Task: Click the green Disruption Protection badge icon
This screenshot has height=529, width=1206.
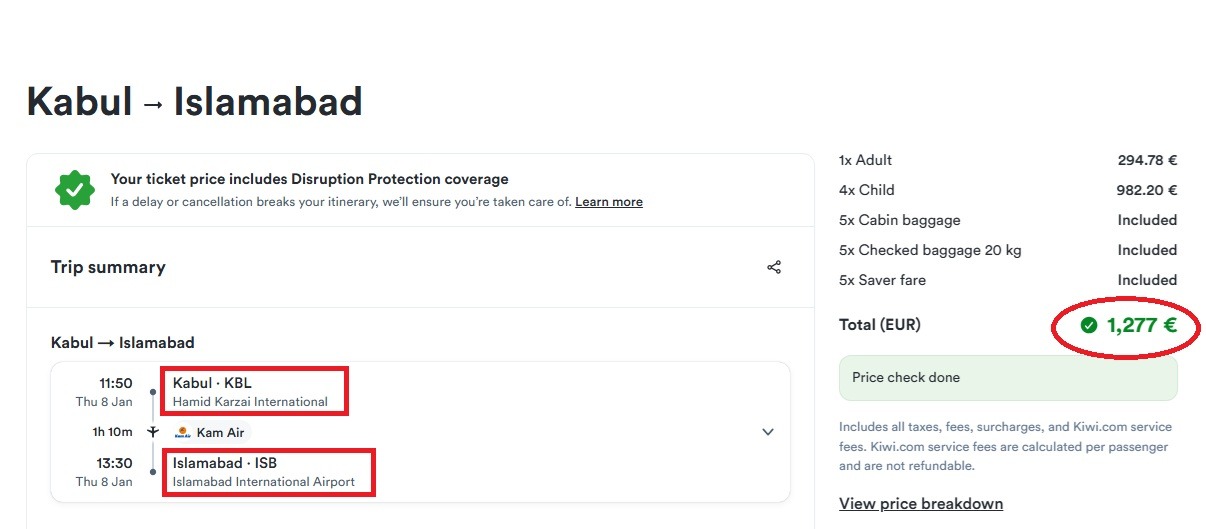Action: click(x=75, y=190)
